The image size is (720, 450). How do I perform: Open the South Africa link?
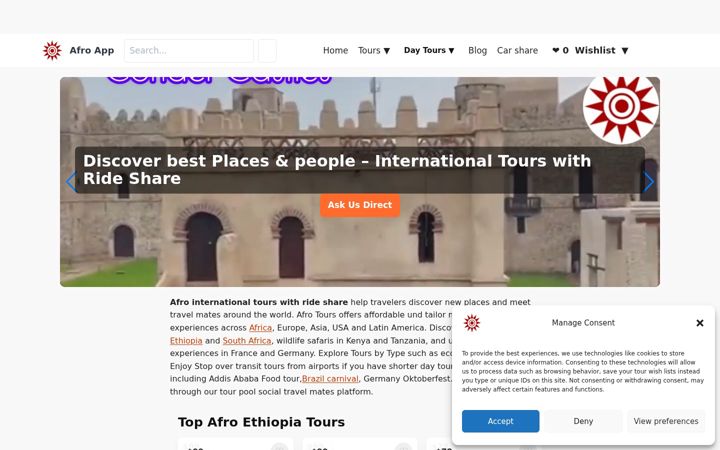point(247,341)
